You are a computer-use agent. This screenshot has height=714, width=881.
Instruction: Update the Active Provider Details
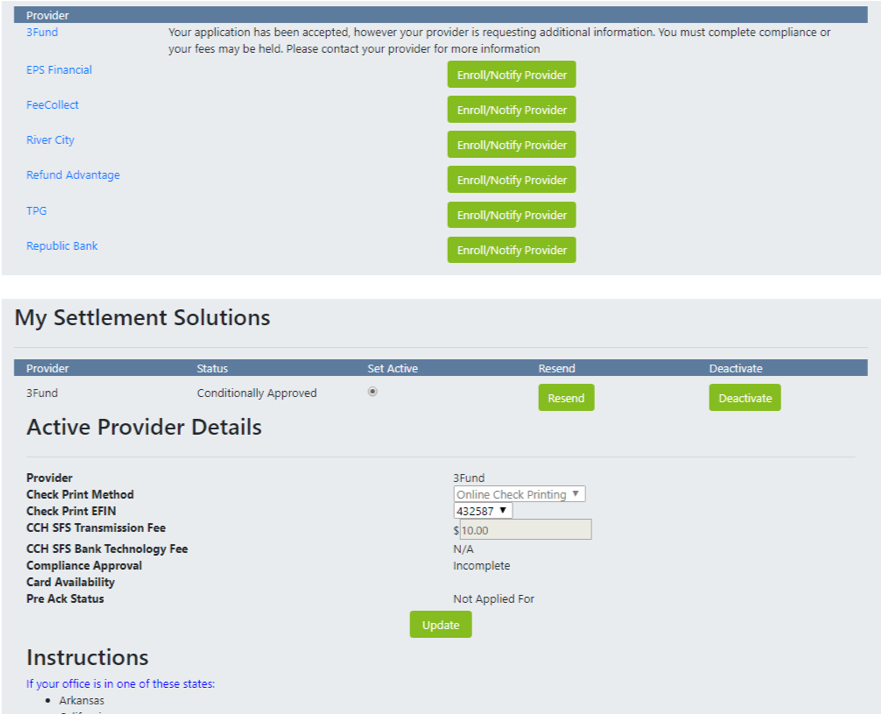pyautogui.click(x=440, y=624)
